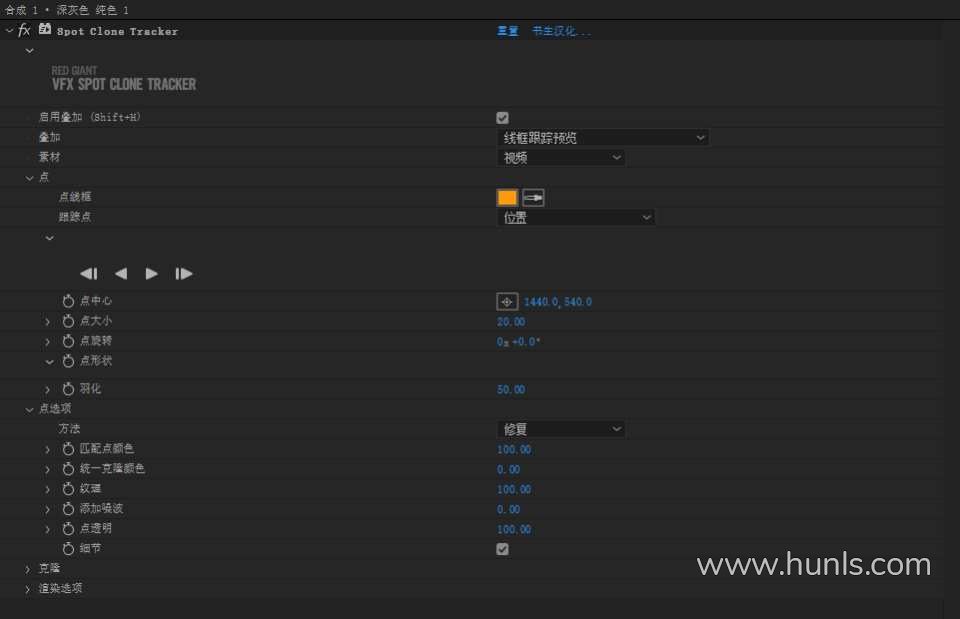Track forward continuously
The image size is (960, 619).
click(x=151, y=274)
